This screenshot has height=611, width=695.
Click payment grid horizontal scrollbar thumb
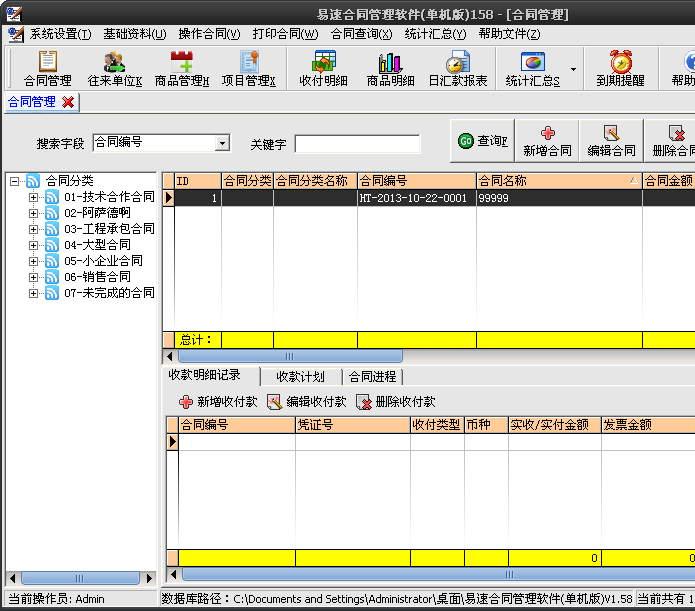pyautogui.click(x=439, y=575)
